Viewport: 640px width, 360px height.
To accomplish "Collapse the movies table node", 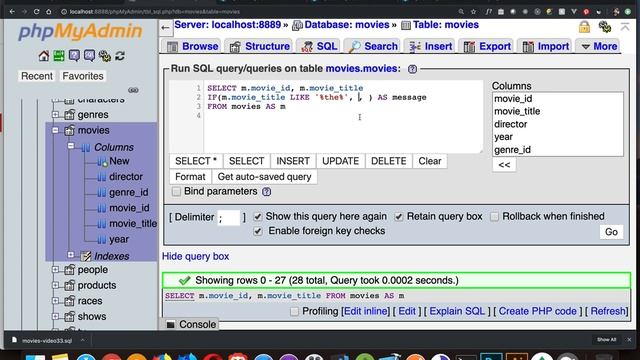I will (56, 130).
